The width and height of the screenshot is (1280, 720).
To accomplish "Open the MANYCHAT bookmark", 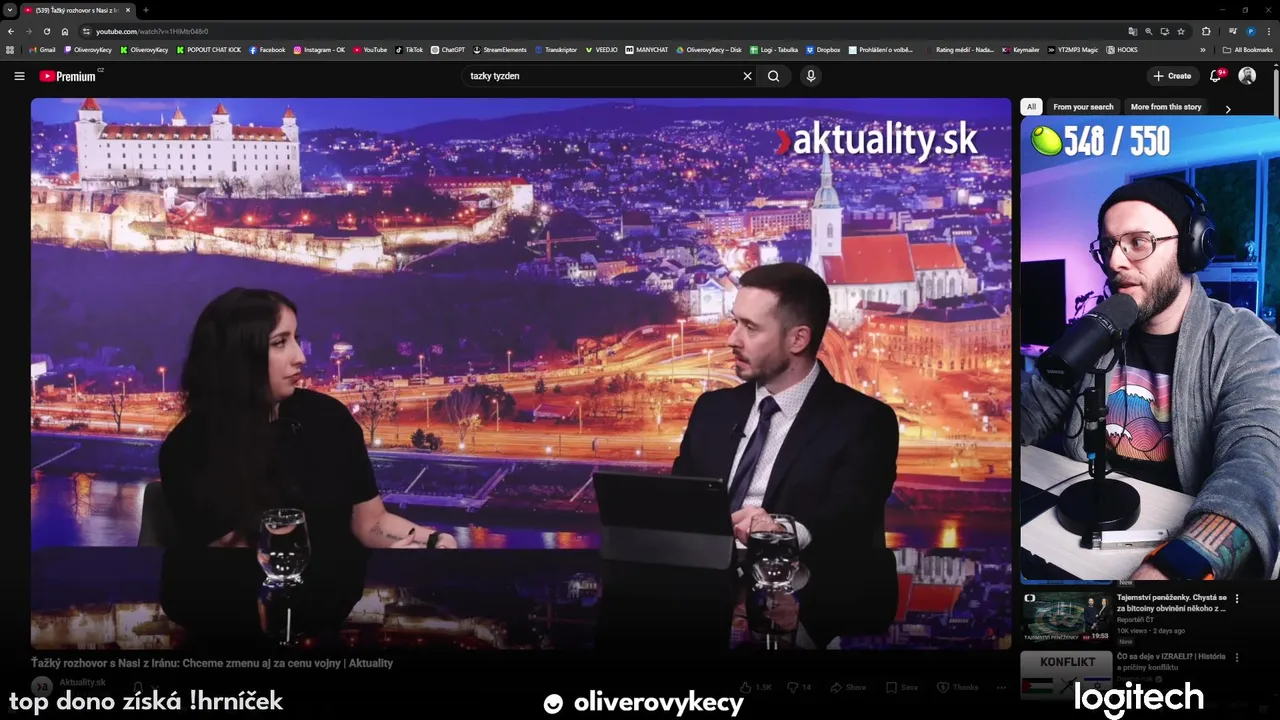I will [647, 49].
